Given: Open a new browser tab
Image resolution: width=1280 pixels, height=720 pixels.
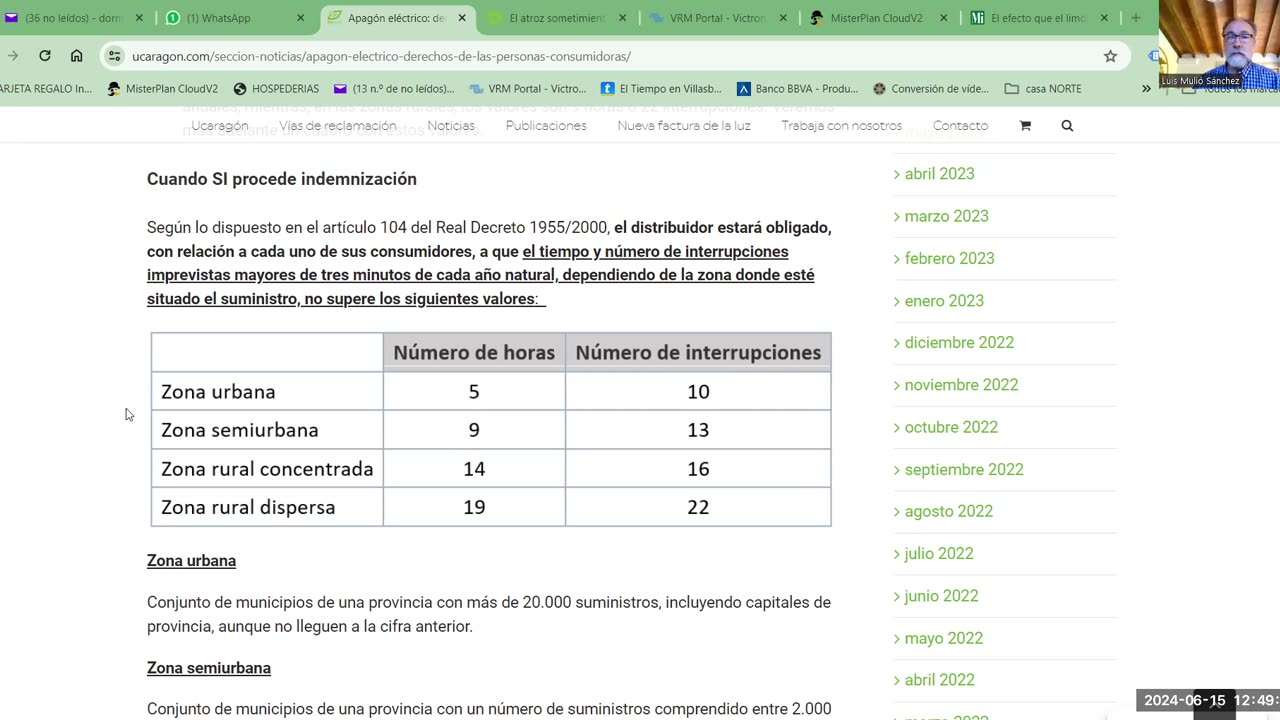Looking at the screenshot, I should [1135, 18].
